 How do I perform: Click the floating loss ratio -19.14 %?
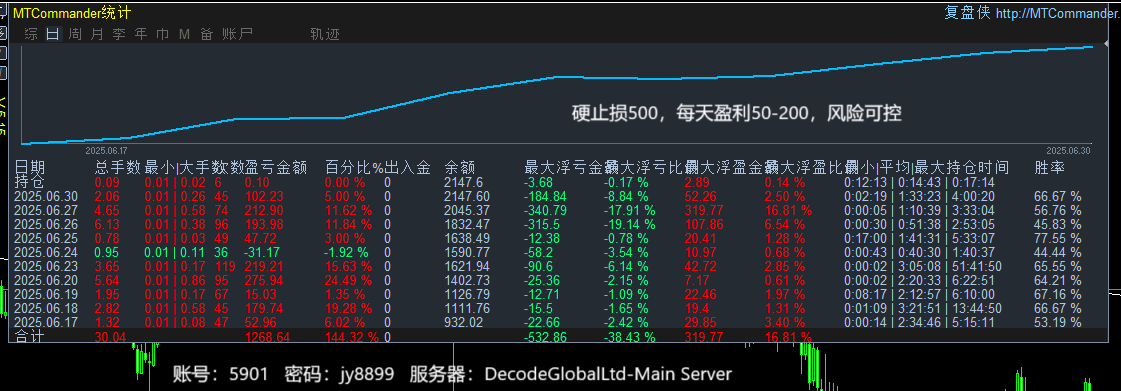pyautogui.click(x=630, y=224)
